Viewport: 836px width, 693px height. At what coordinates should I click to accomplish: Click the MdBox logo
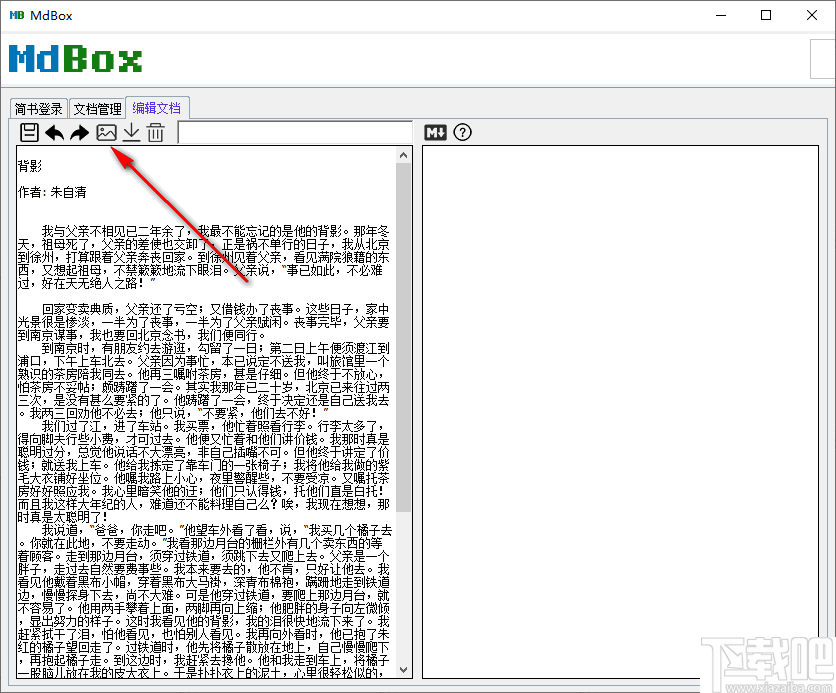pyautogui.click(x=75, y=60)
